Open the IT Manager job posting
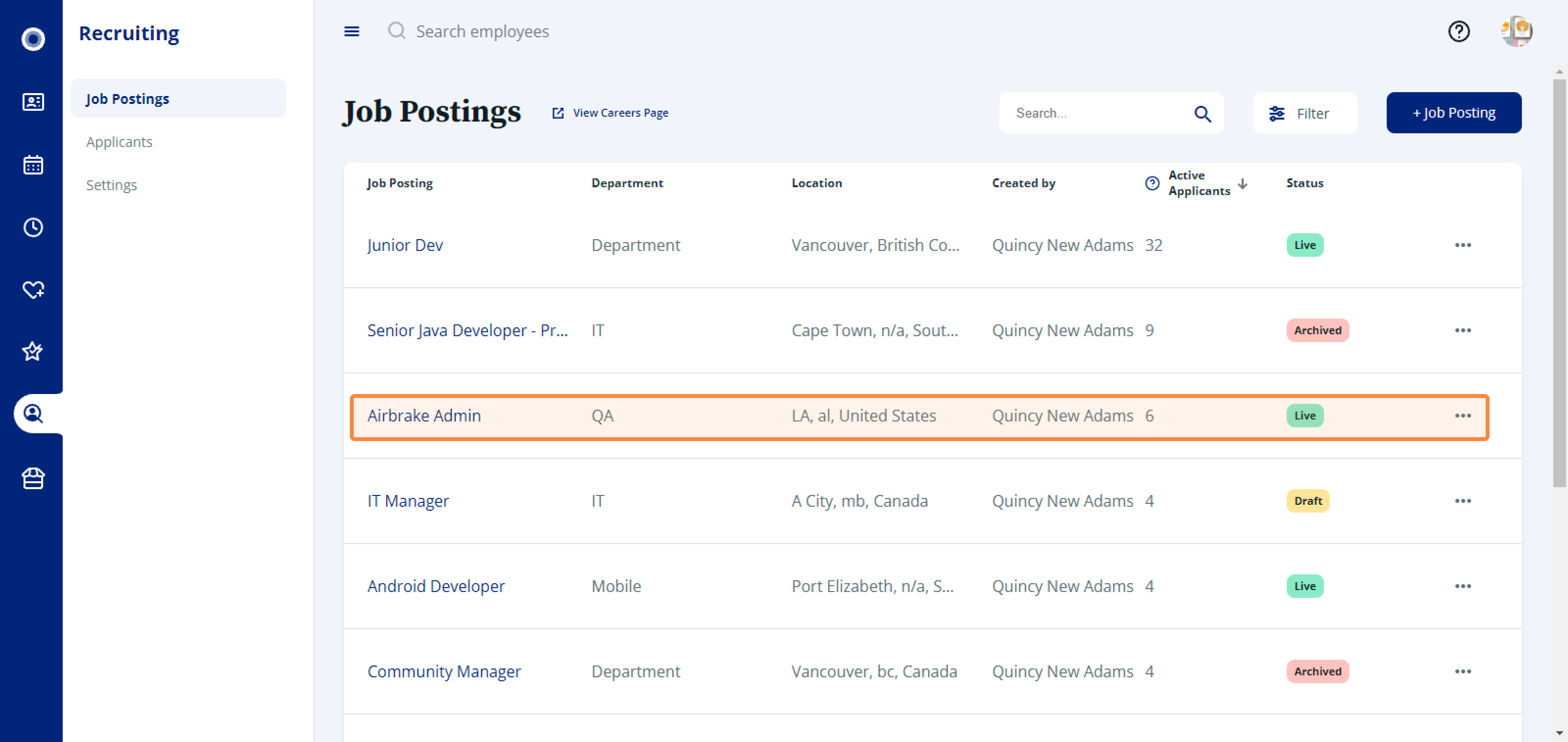1568x742 pixels. 408,501
